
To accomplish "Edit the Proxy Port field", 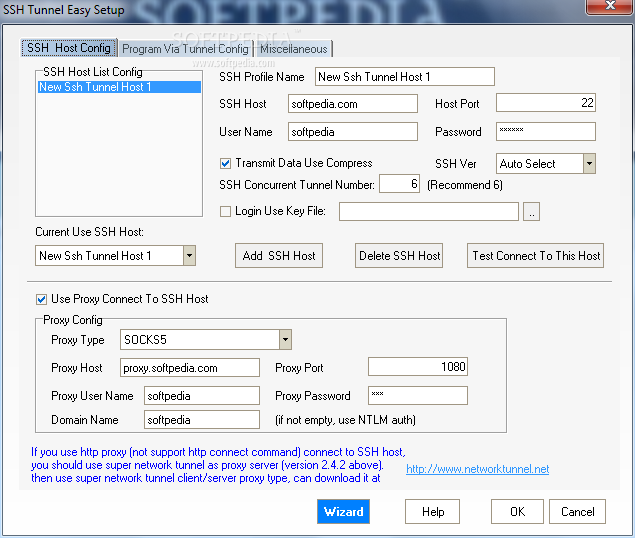I will tap(418, 367).
